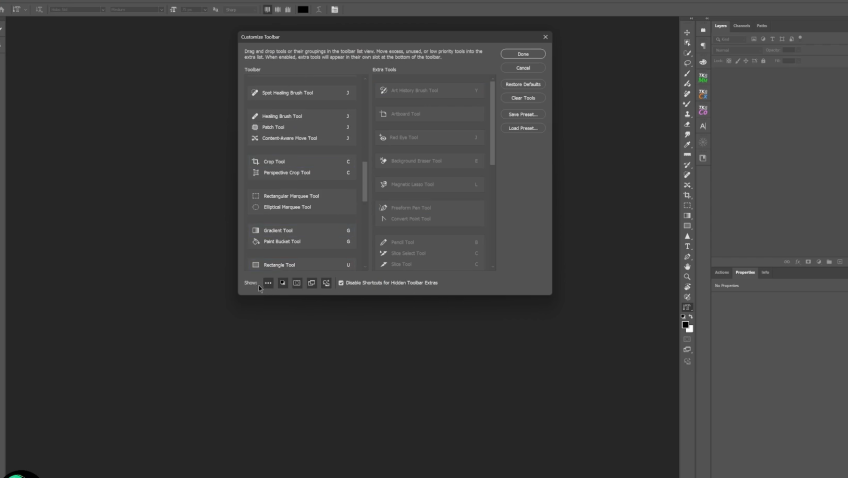Viewport: 848px width, 478px height.
Task: Click the Toolbar list scrollbar thumb
Action: [365, 182]
